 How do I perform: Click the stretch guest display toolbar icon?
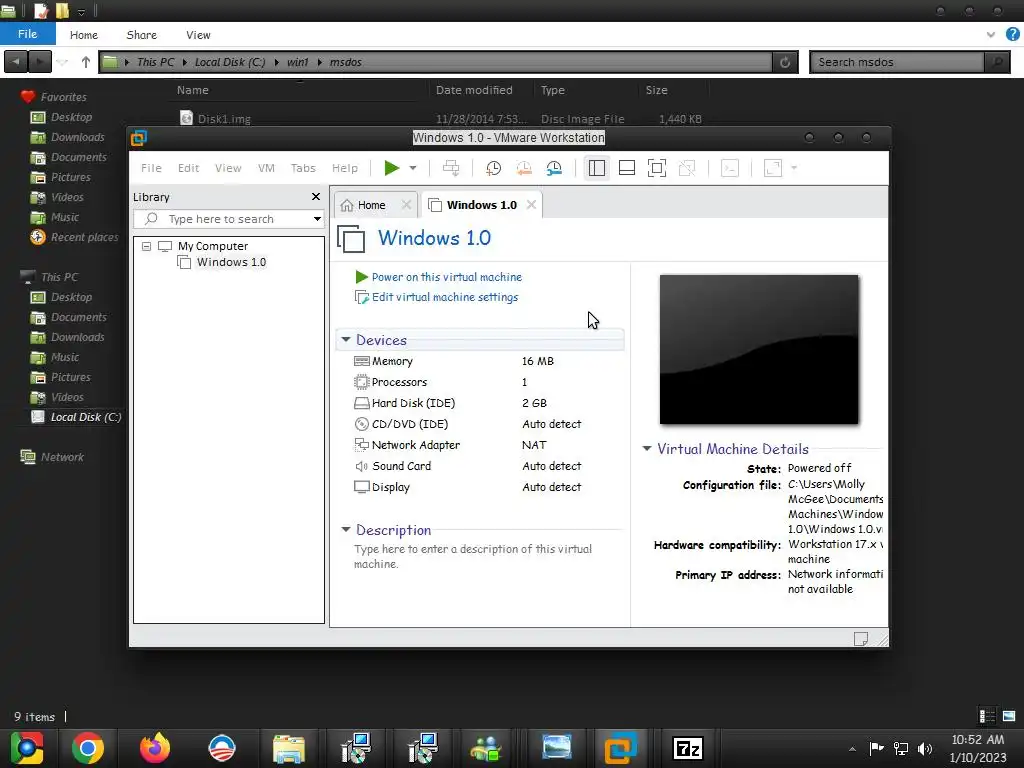point(773,168)
